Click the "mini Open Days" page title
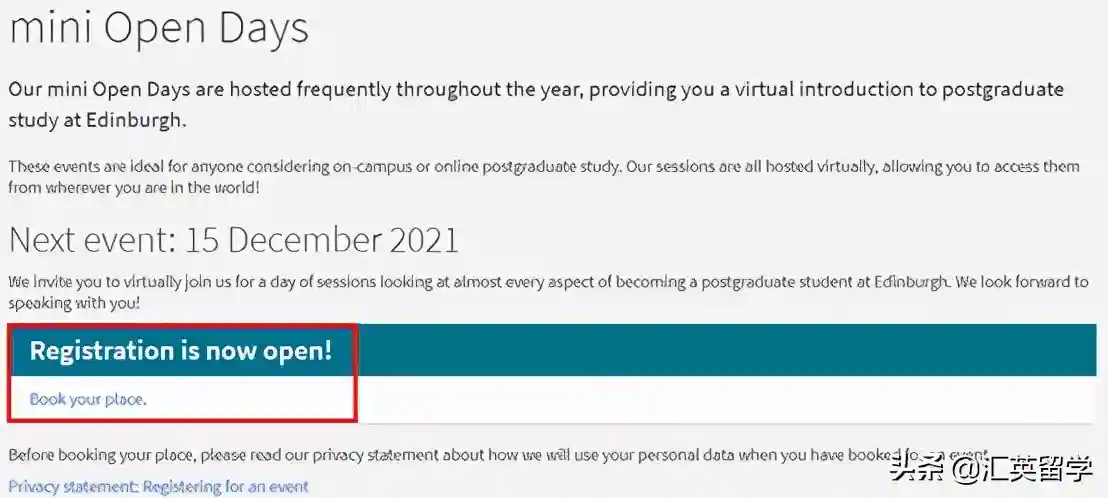 159,29
